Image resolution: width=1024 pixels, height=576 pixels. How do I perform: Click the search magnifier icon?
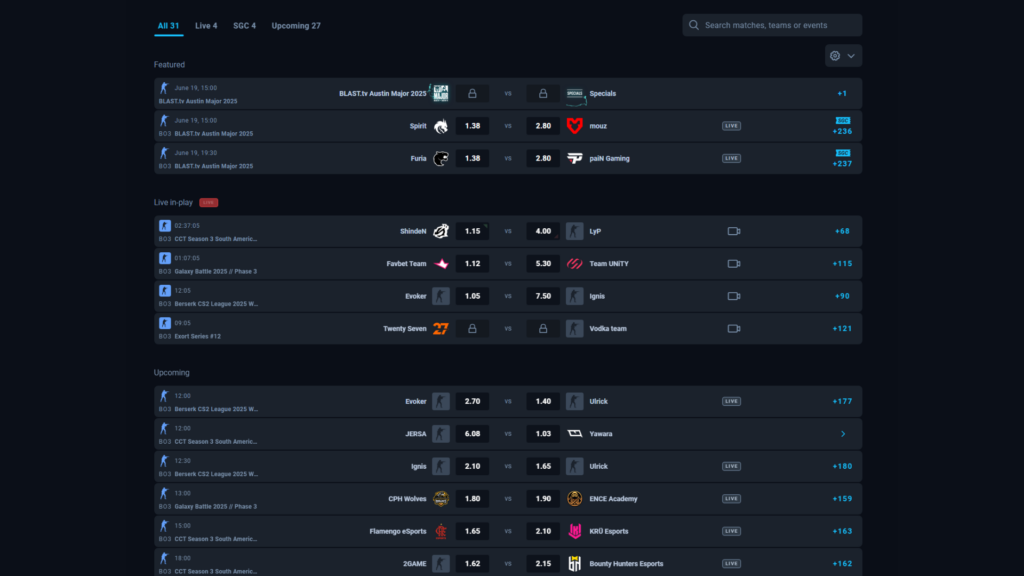pos(693,24)
